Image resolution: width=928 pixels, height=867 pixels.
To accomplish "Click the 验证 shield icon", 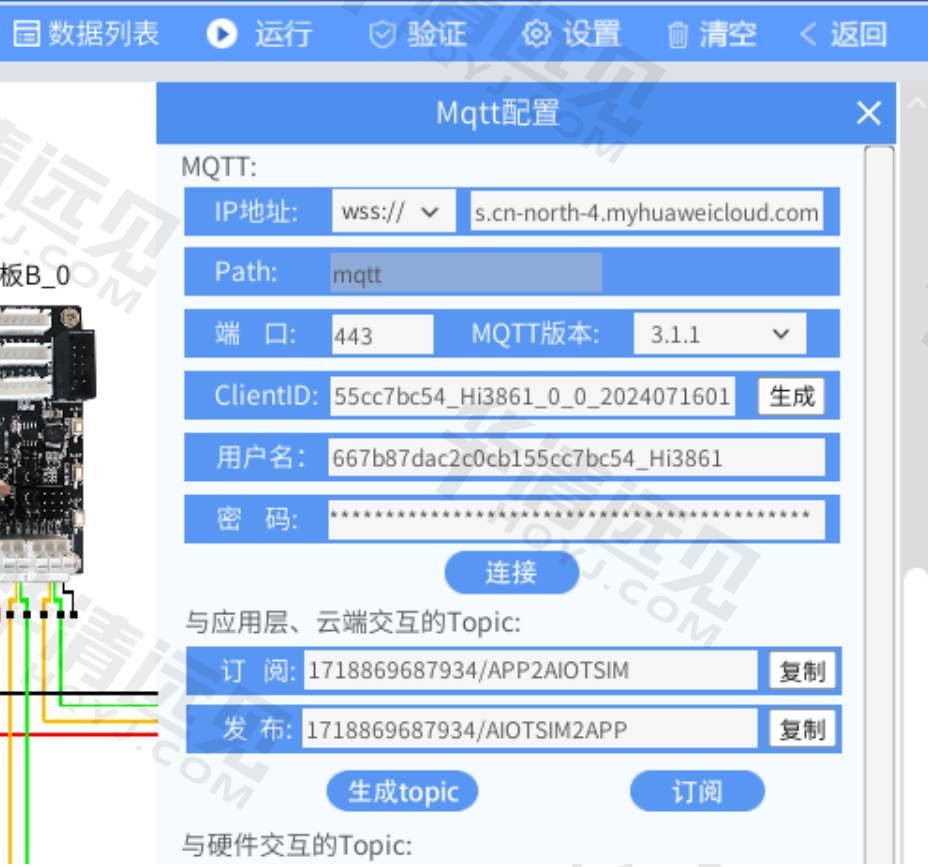I will pos(382,35).
